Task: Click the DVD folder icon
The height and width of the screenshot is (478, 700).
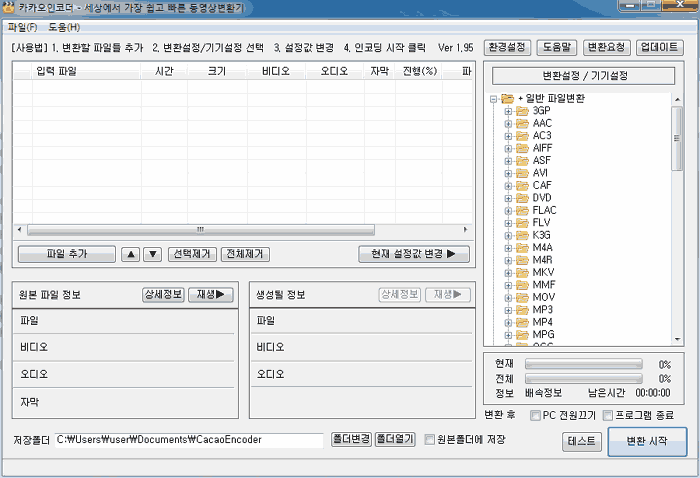Action: point(522,198)
